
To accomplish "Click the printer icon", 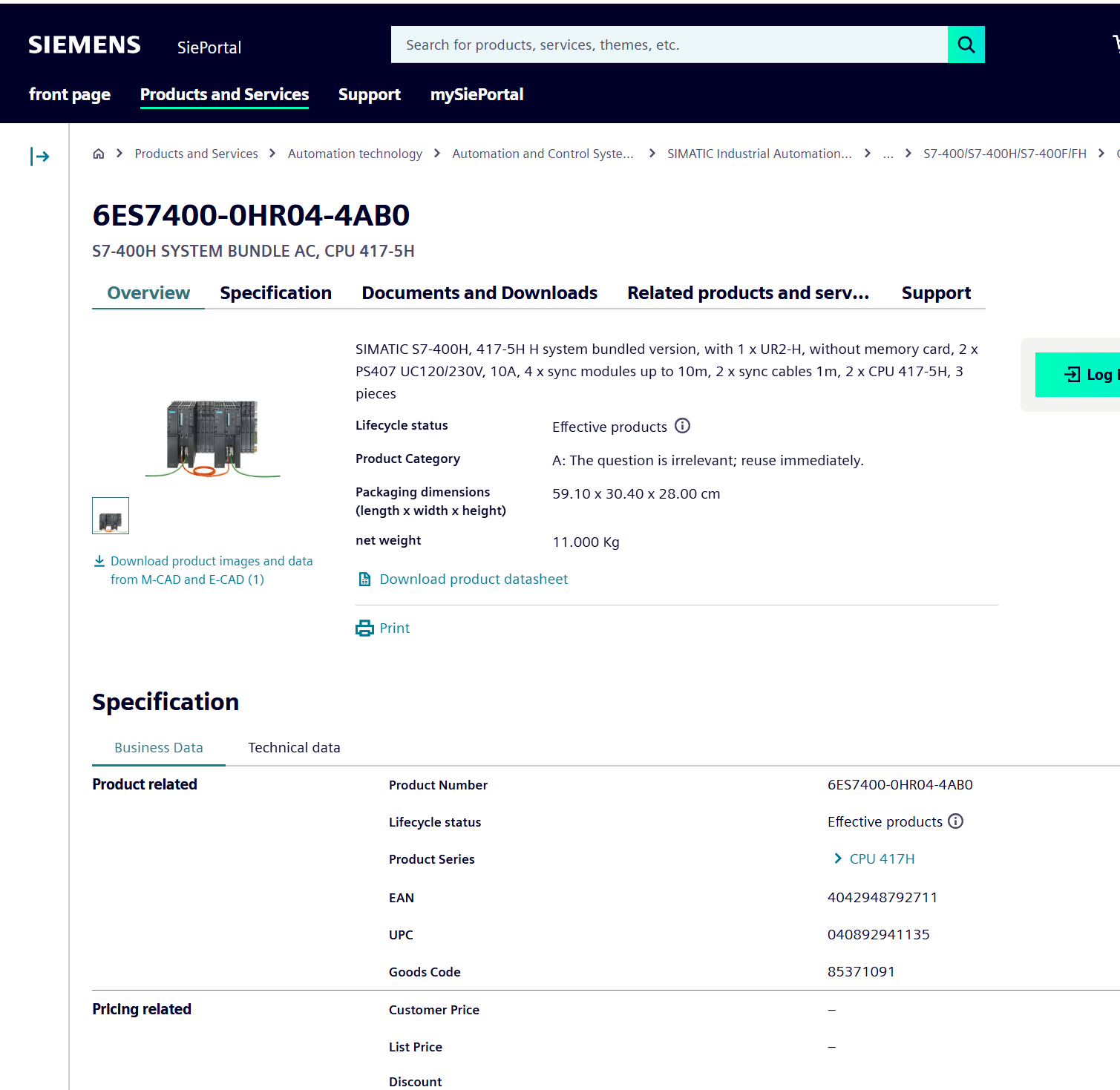I will point(364,628).
